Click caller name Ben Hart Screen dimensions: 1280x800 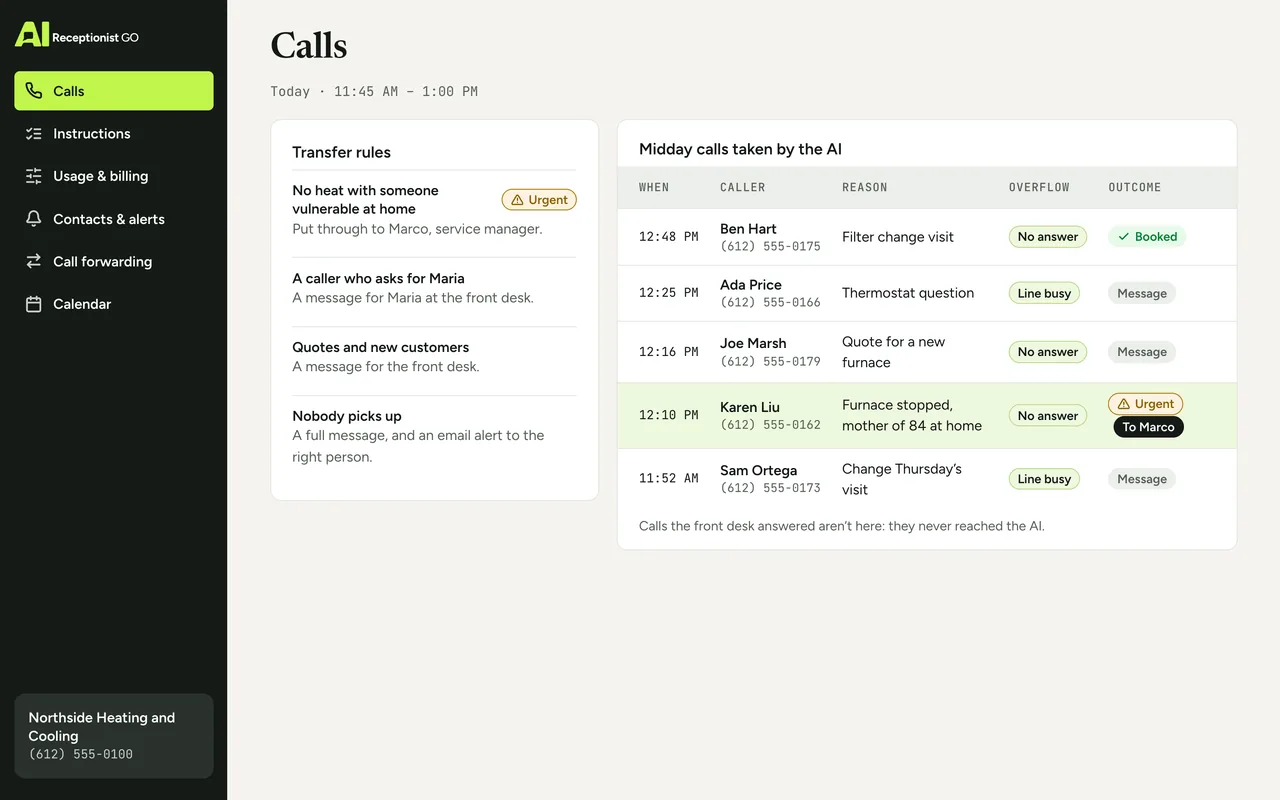point(748,229)
